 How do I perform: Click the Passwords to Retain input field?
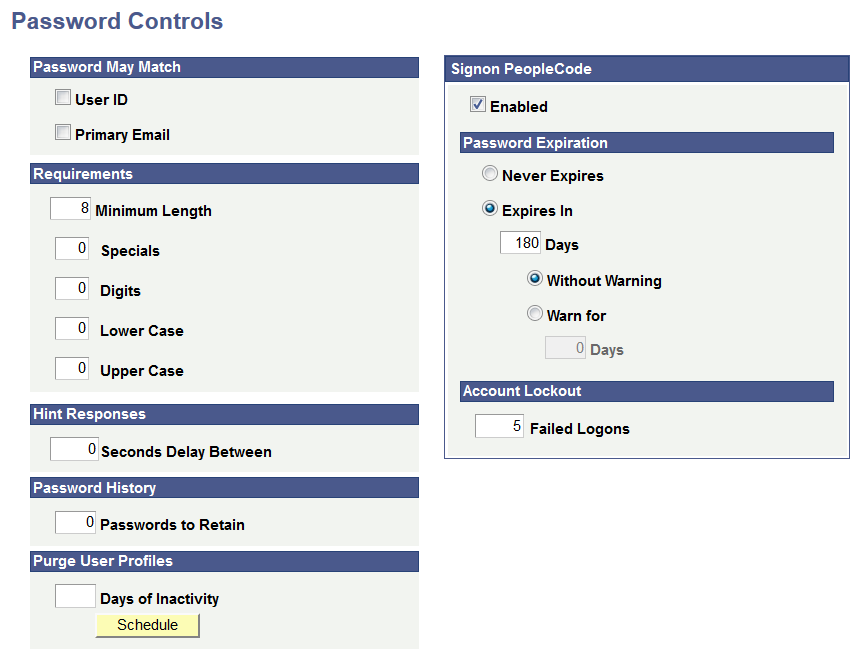click(x=74, y=521)
